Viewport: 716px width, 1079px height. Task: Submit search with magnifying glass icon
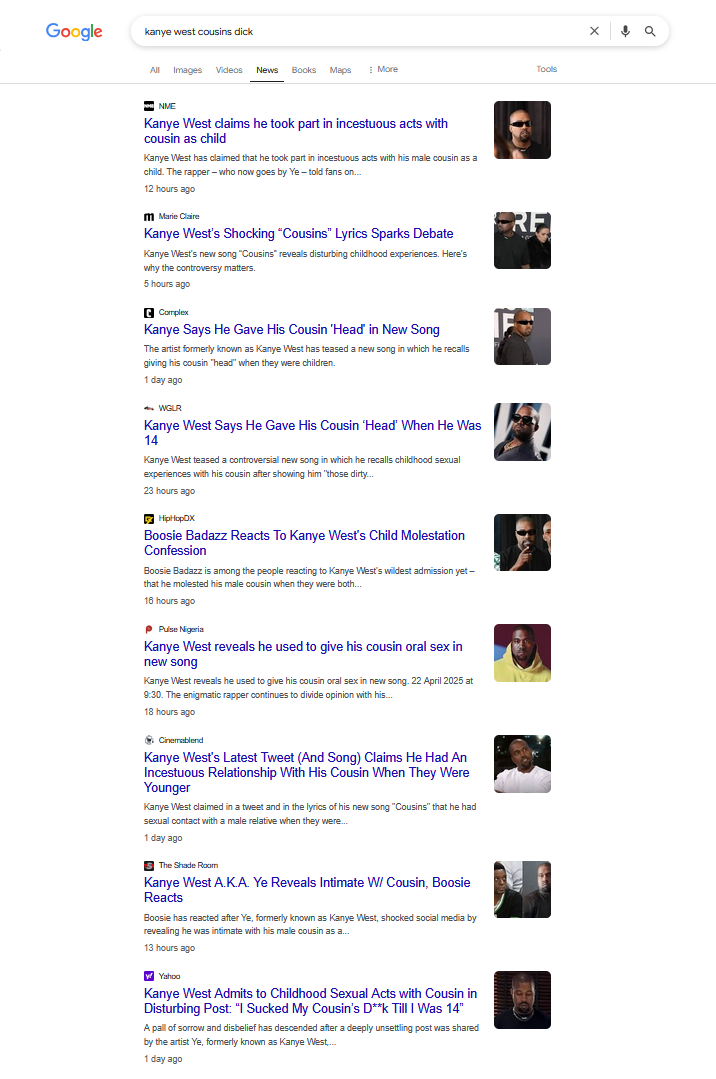(x=650, y=31)
